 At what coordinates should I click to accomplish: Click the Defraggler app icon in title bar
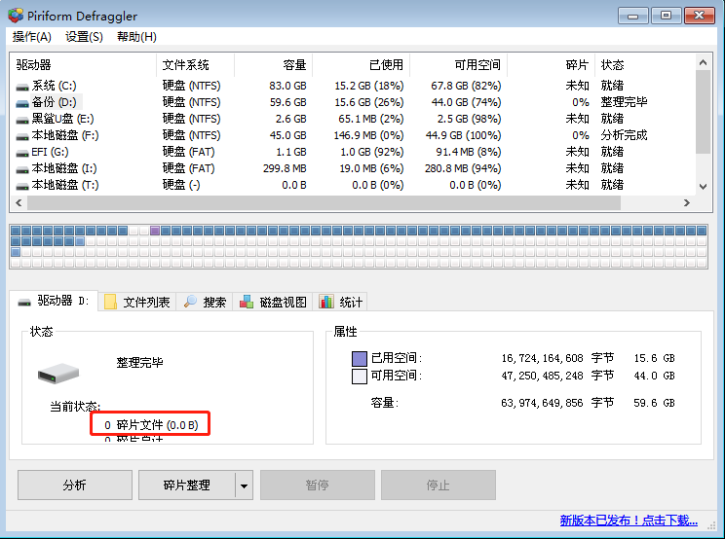point(14,15)
